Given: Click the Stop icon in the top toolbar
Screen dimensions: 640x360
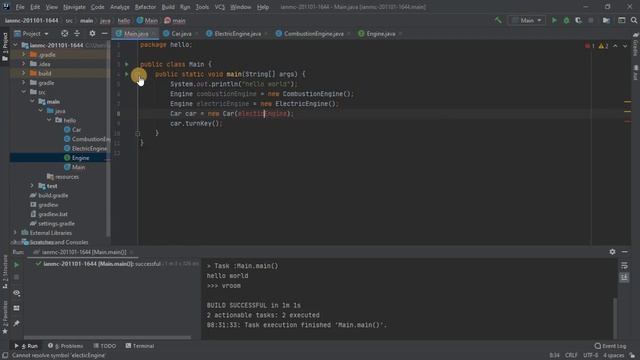Looking at the screenshot, I should pyautogui.click(x=591, y=20).
